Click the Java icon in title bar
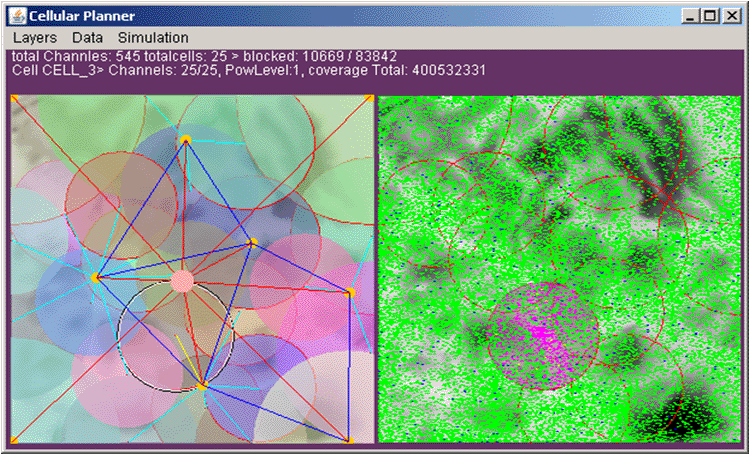This screenshot has height=455, width=750. pyautogui.click(x=18, y=16)
